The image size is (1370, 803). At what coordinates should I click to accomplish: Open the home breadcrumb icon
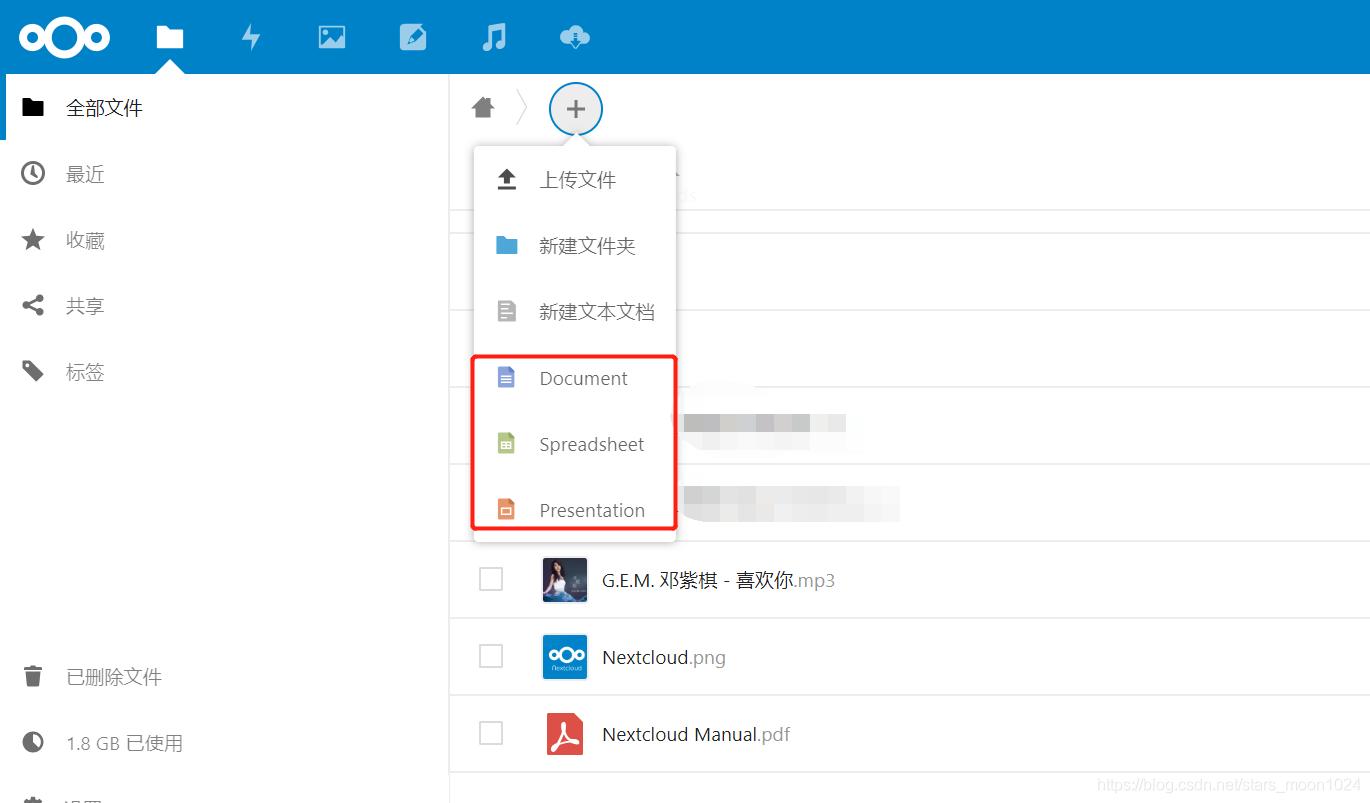[x=484, y=107]
